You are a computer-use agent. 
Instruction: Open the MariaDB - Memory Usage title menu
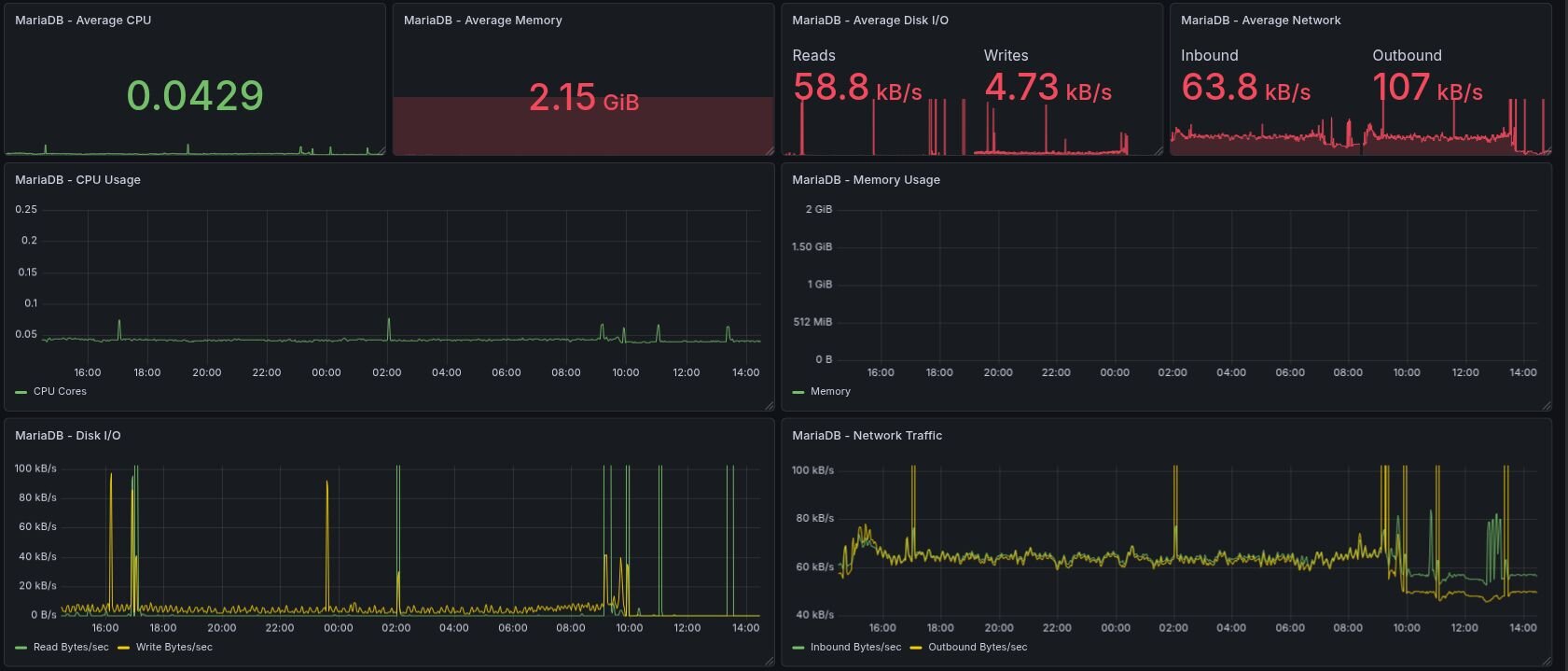pos(866,180)
